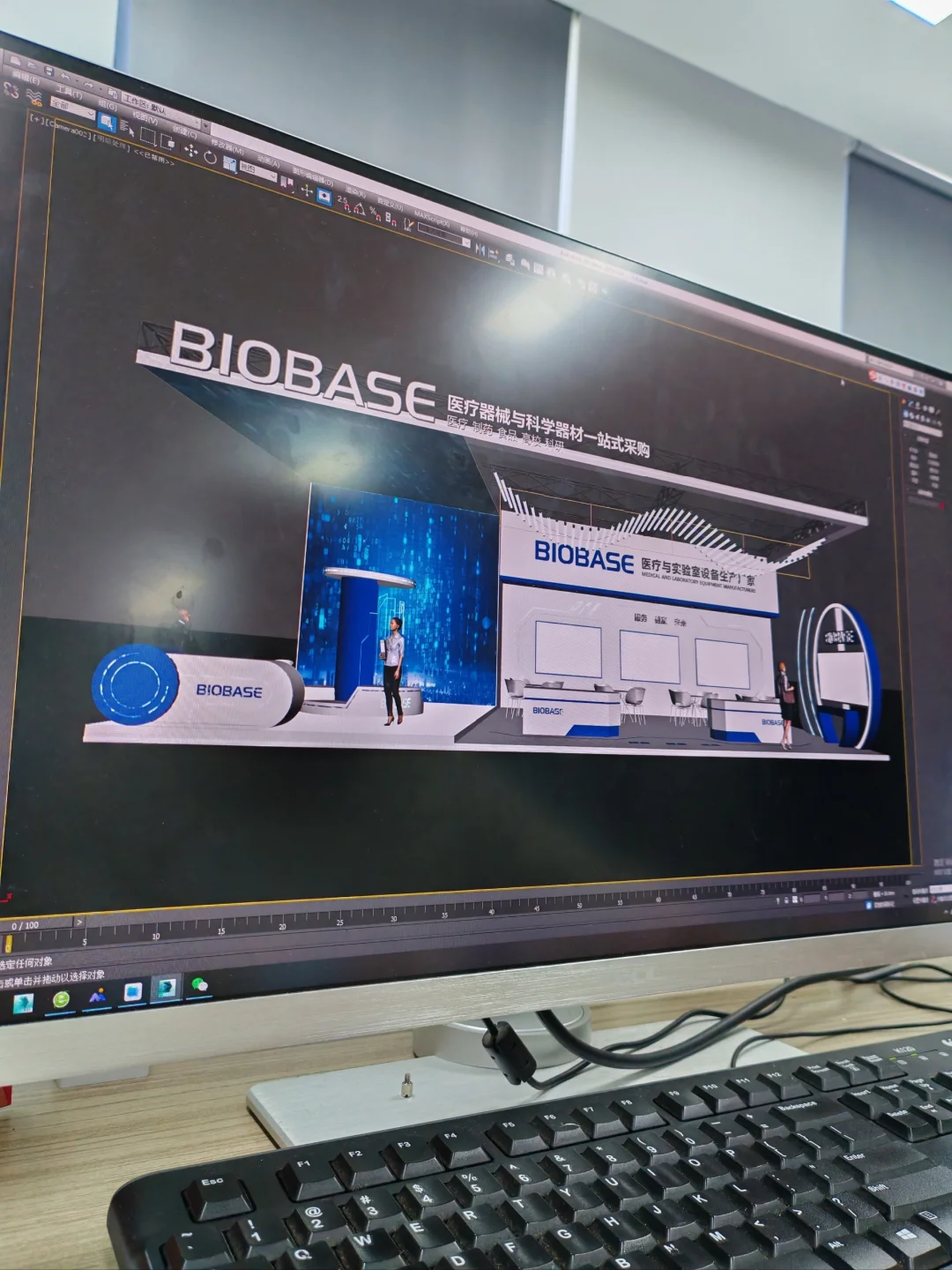Activate the Select Object tool
This screenshot has height=1270, width=952.
click(x=108, y=122)
